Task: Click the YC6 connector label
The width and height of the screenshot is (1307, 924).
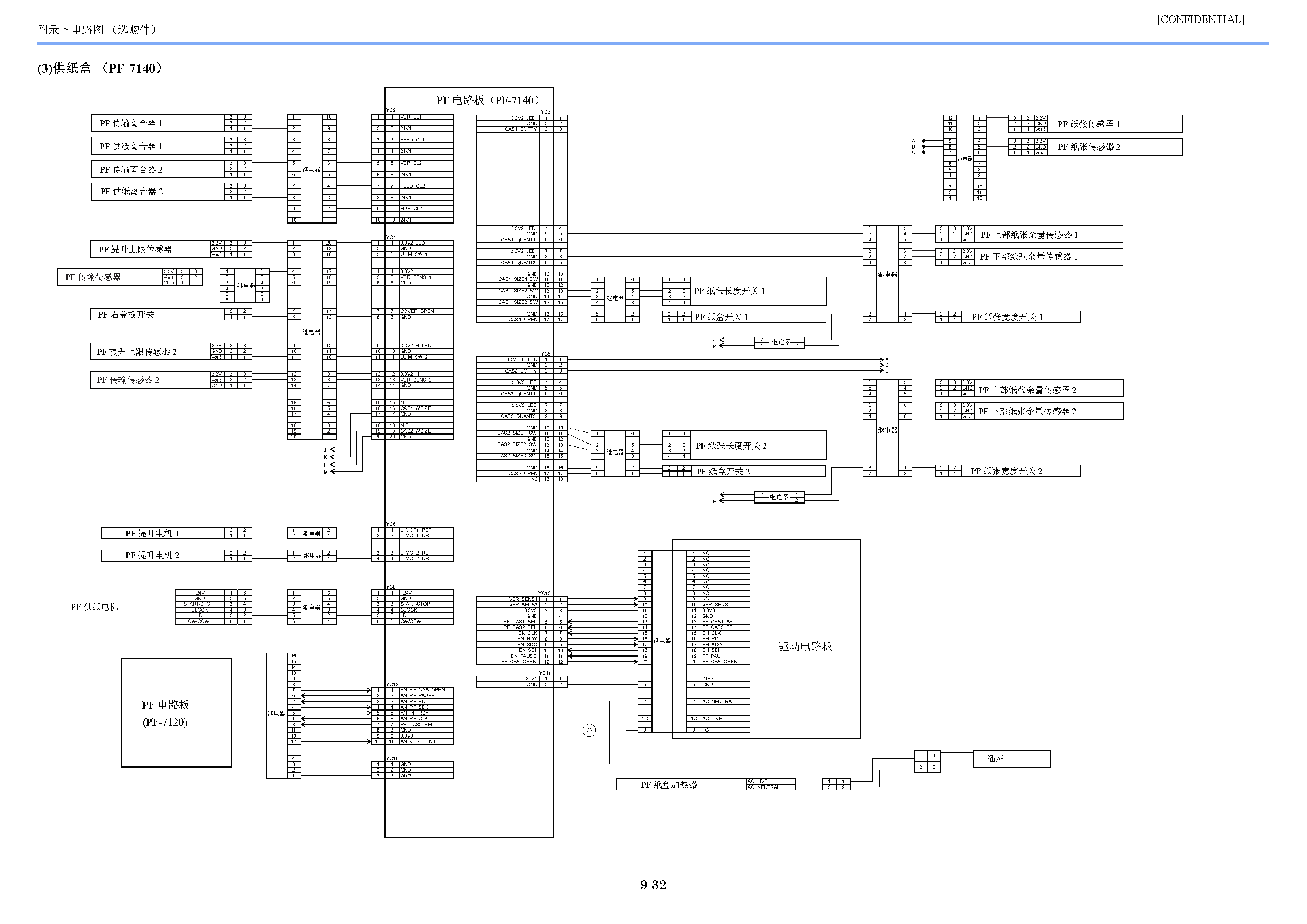Action: coord(391,524)
